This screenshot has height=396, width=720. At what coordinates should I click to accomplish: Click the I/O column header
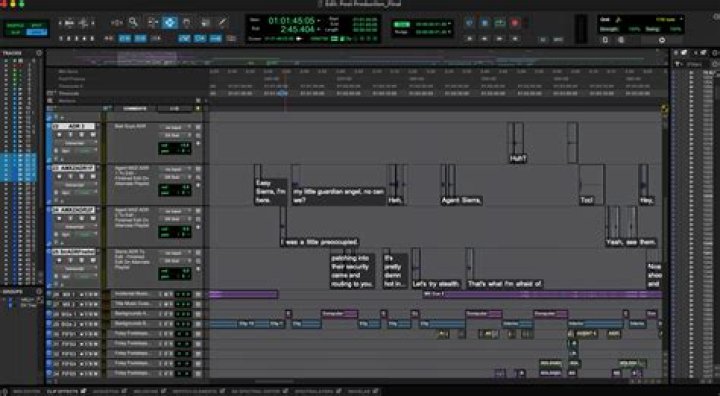(174, 109)
